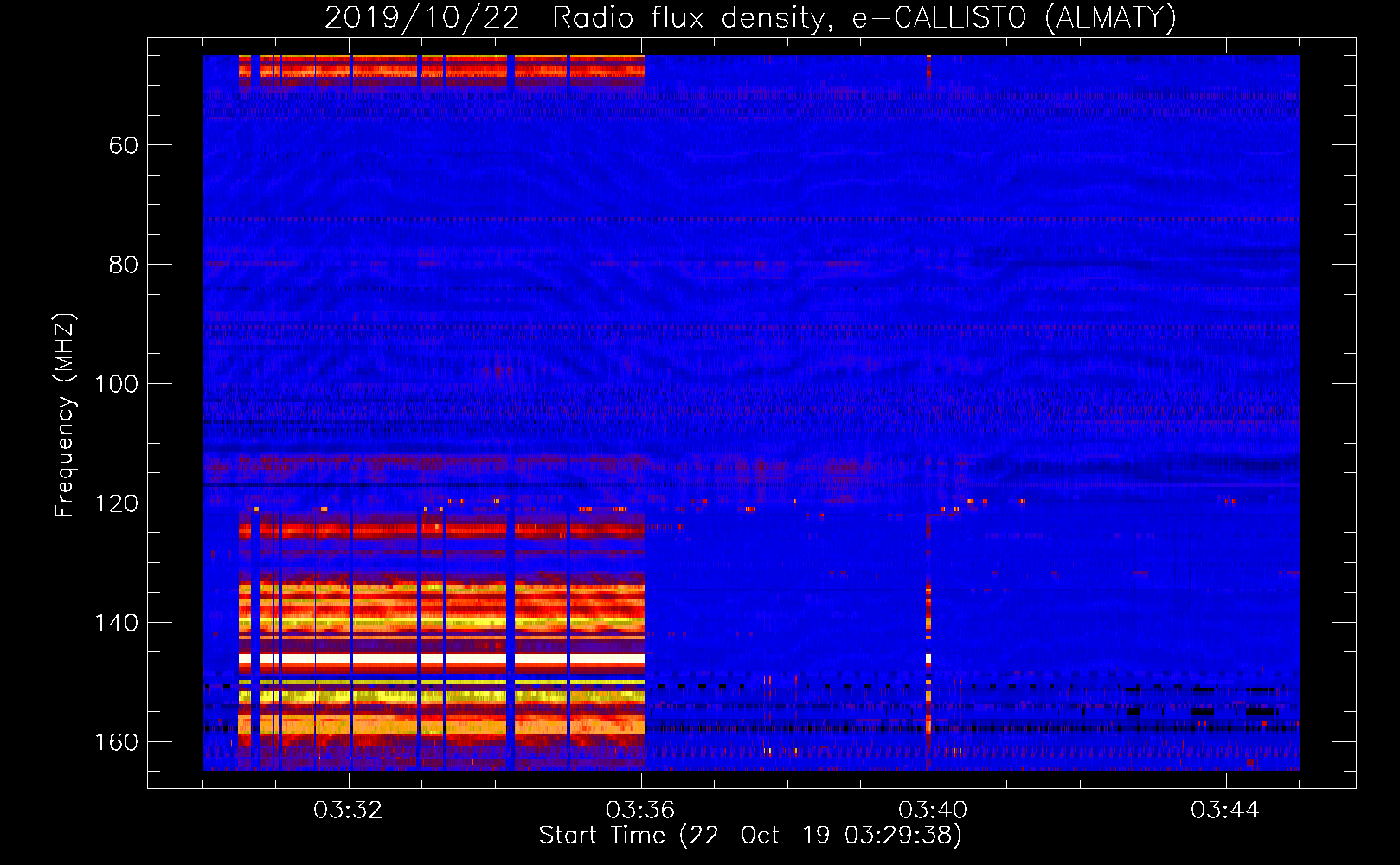Click the 03:32 time tick label
The image size is (1400, 865).
tap(348, 811)
